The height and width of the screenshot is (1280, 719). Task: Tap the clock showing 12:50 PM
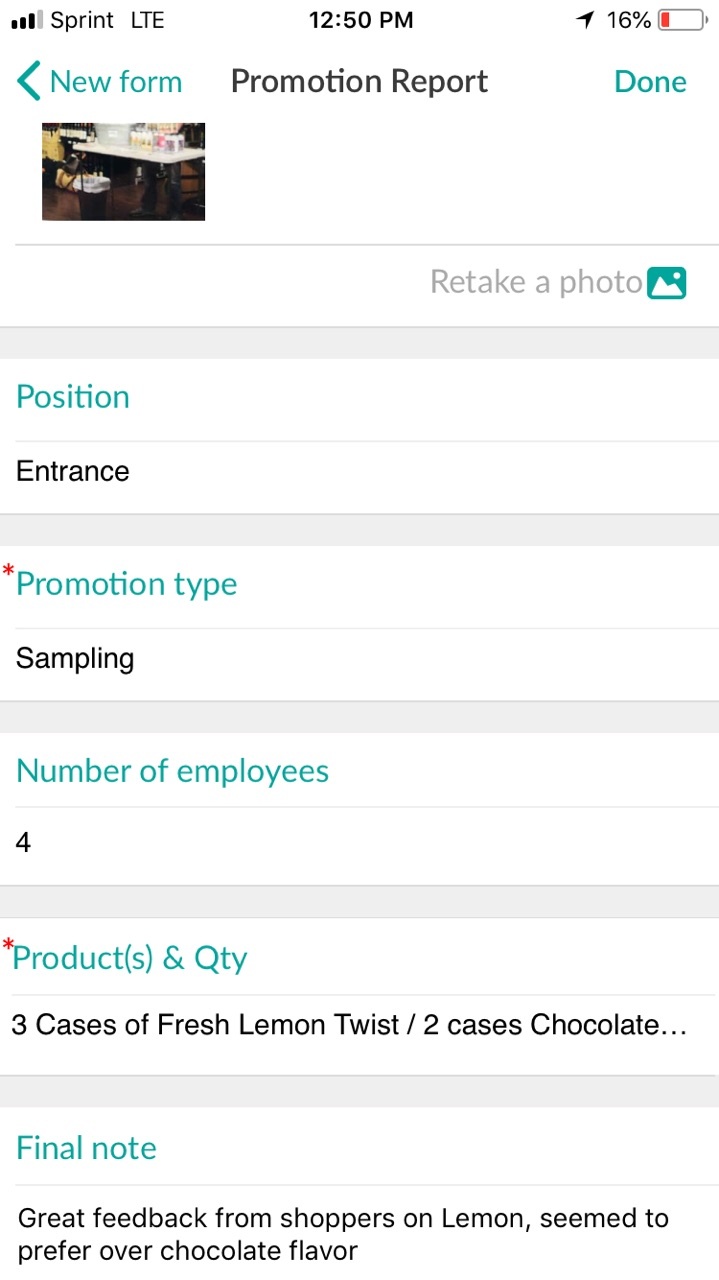tap(361, 18)
